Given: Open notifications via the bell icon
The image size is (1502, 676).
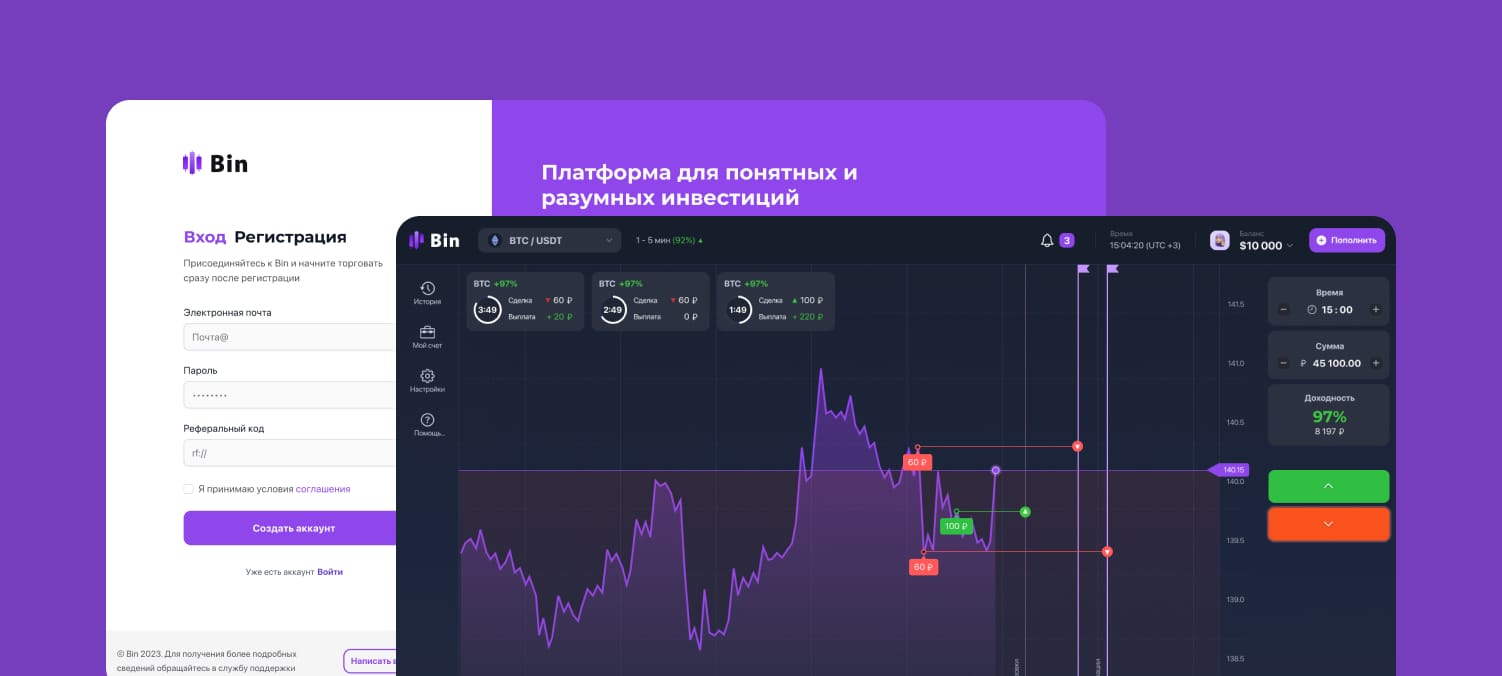Looking at the screenshot, I should [1045, 240].
